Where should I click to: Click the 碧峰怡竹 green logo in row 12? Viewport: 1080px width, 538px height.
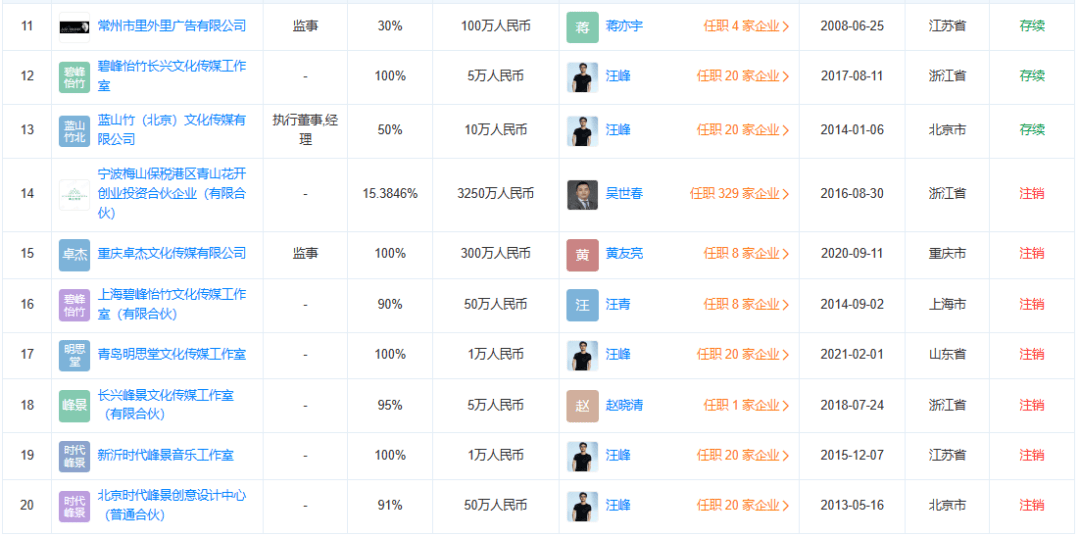point(75,76)
